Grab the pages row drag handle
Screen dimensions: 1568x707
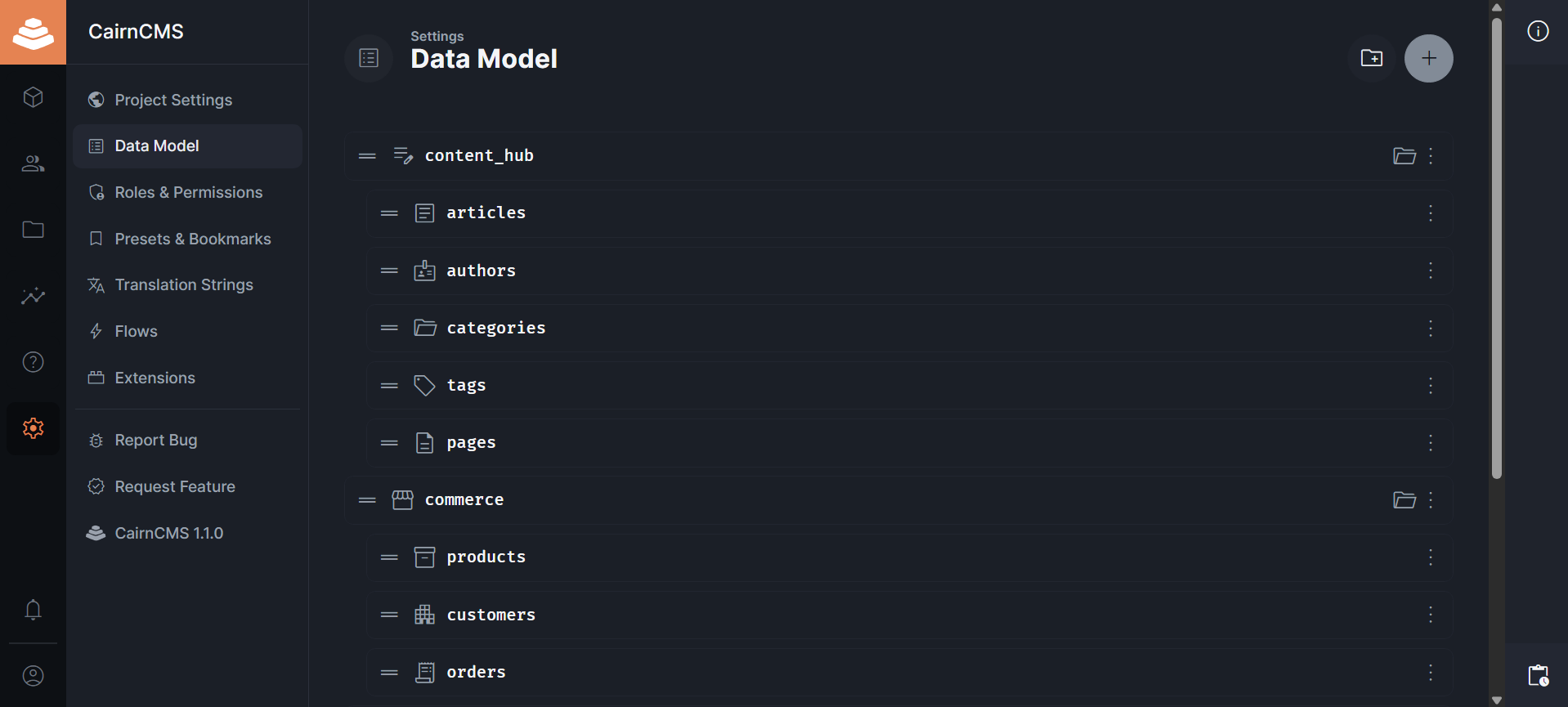389,443
